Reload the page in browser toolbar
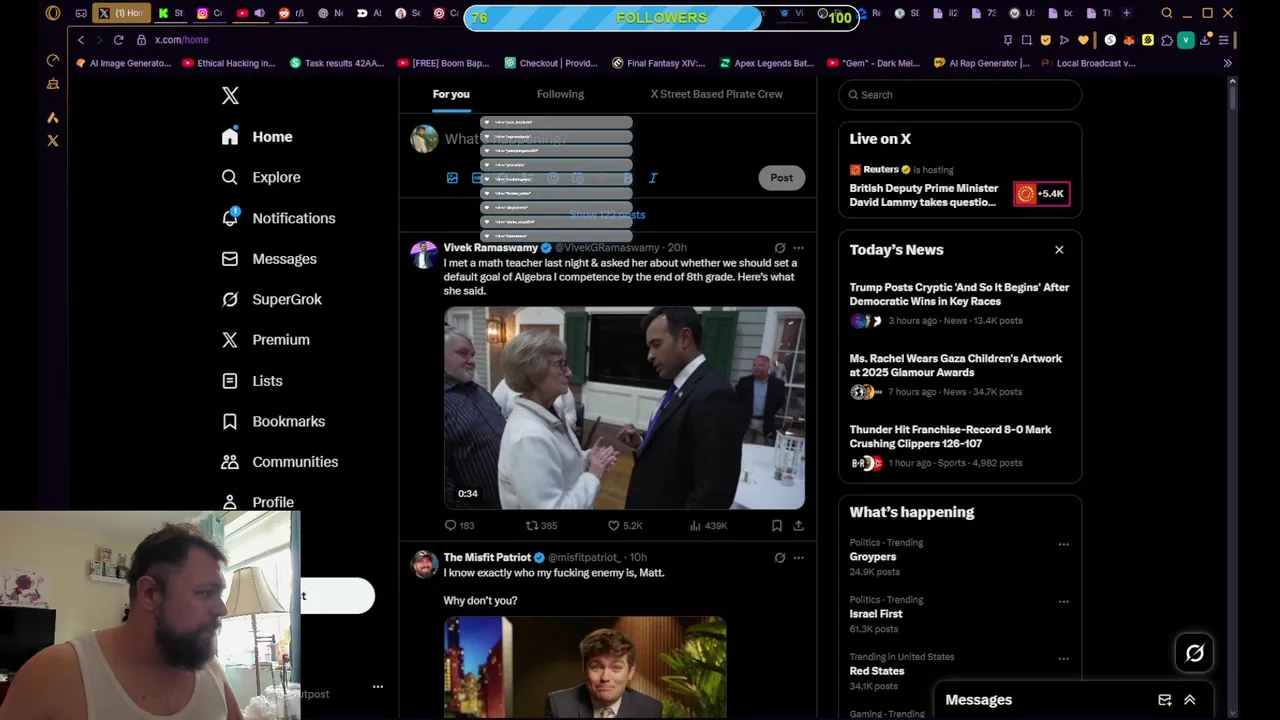Image resolution: width=1280 pixels, height=720 pixels. pos(118,40)
